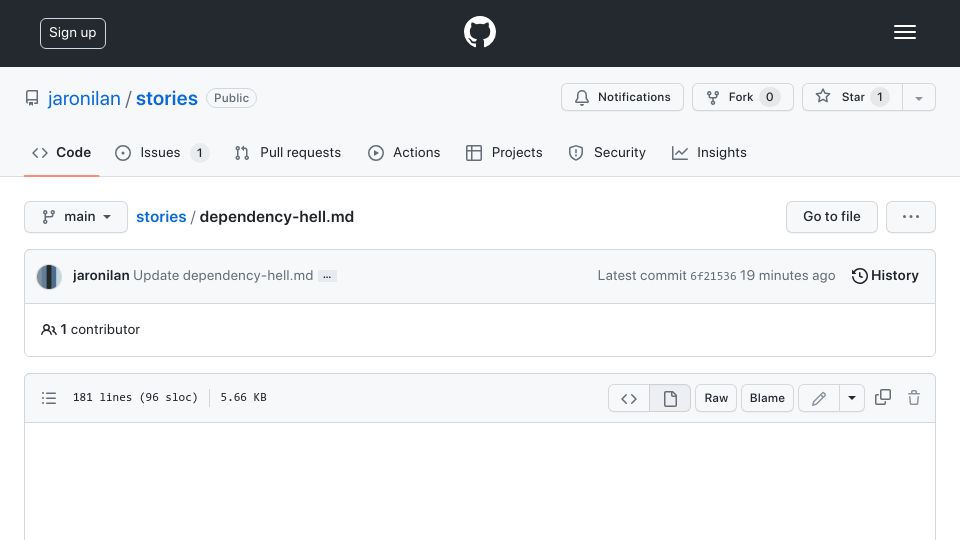Click the repository book icon

point(32,98)
